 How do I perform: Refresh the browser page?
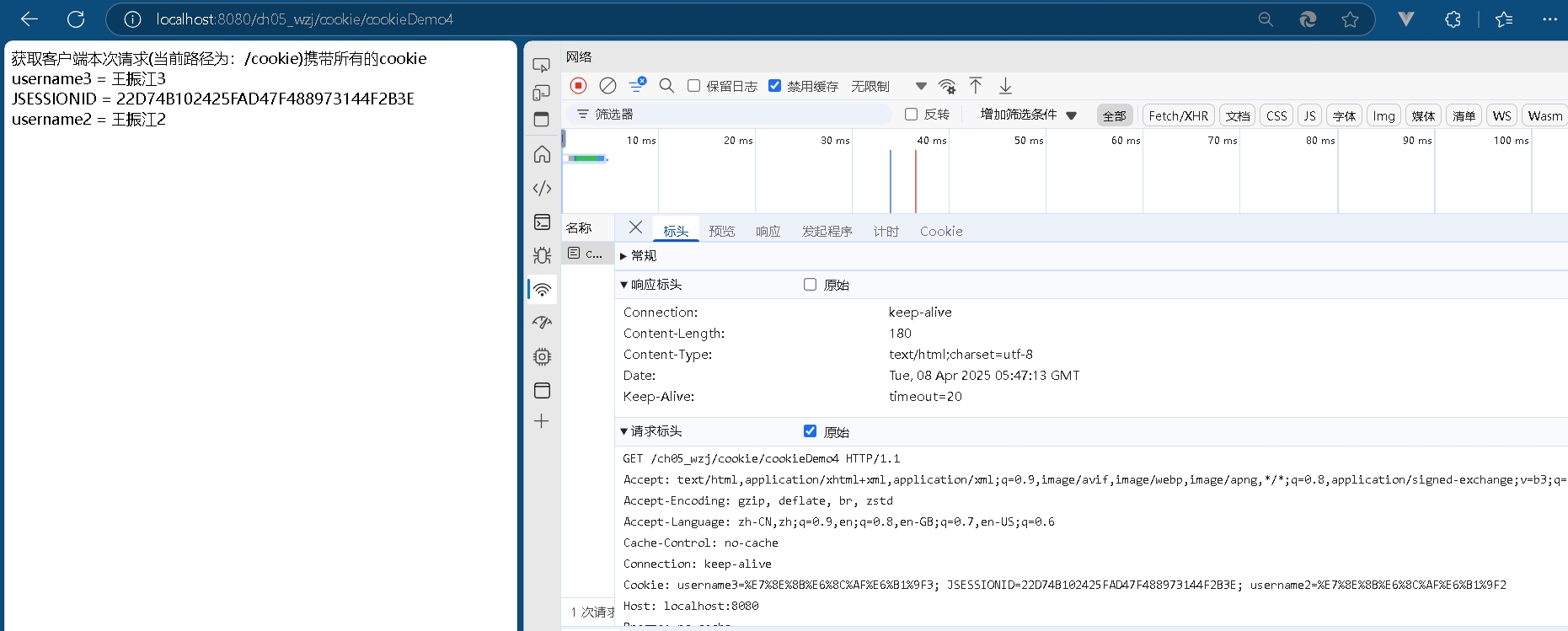pyautogui.click(x=76, y=19)
